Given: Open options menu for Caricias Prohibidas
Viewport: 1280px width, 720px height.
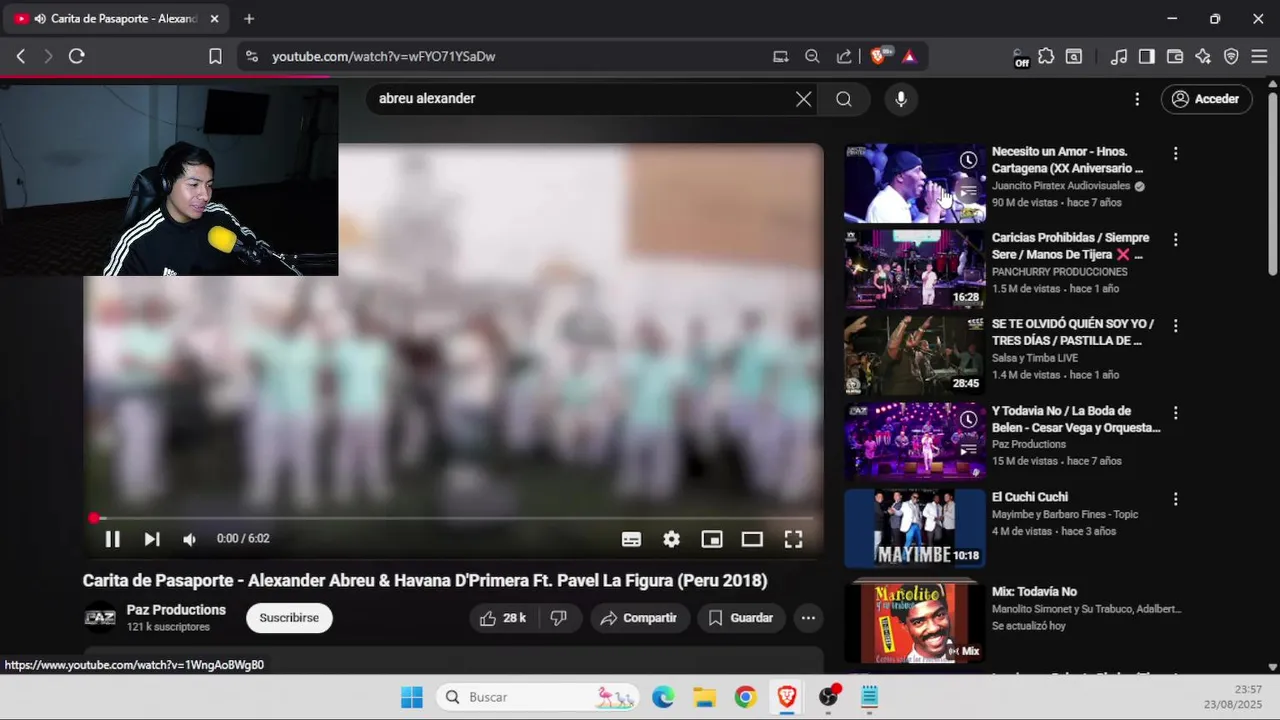Looking at the screenshot, I should pyautogui.click(x=1176, y=240).
